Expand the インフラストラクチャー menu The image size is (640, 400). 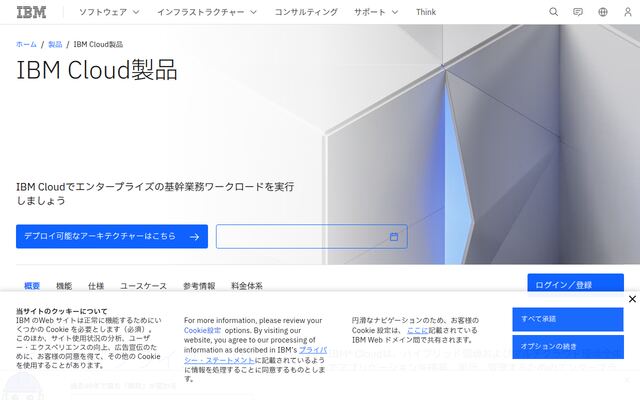pyautogui.click(x=207, y=12)
